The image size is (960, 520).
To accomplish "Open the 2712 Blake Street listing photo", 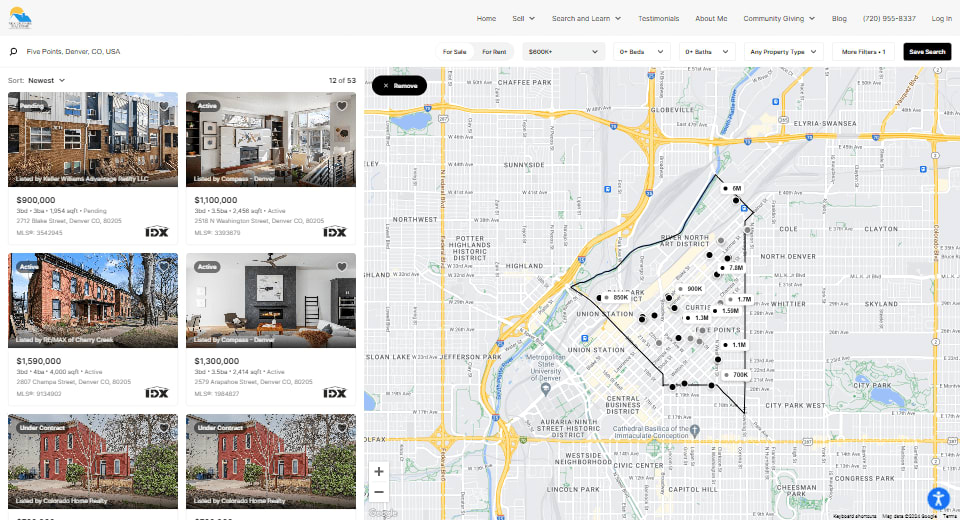I will [93, 140].
